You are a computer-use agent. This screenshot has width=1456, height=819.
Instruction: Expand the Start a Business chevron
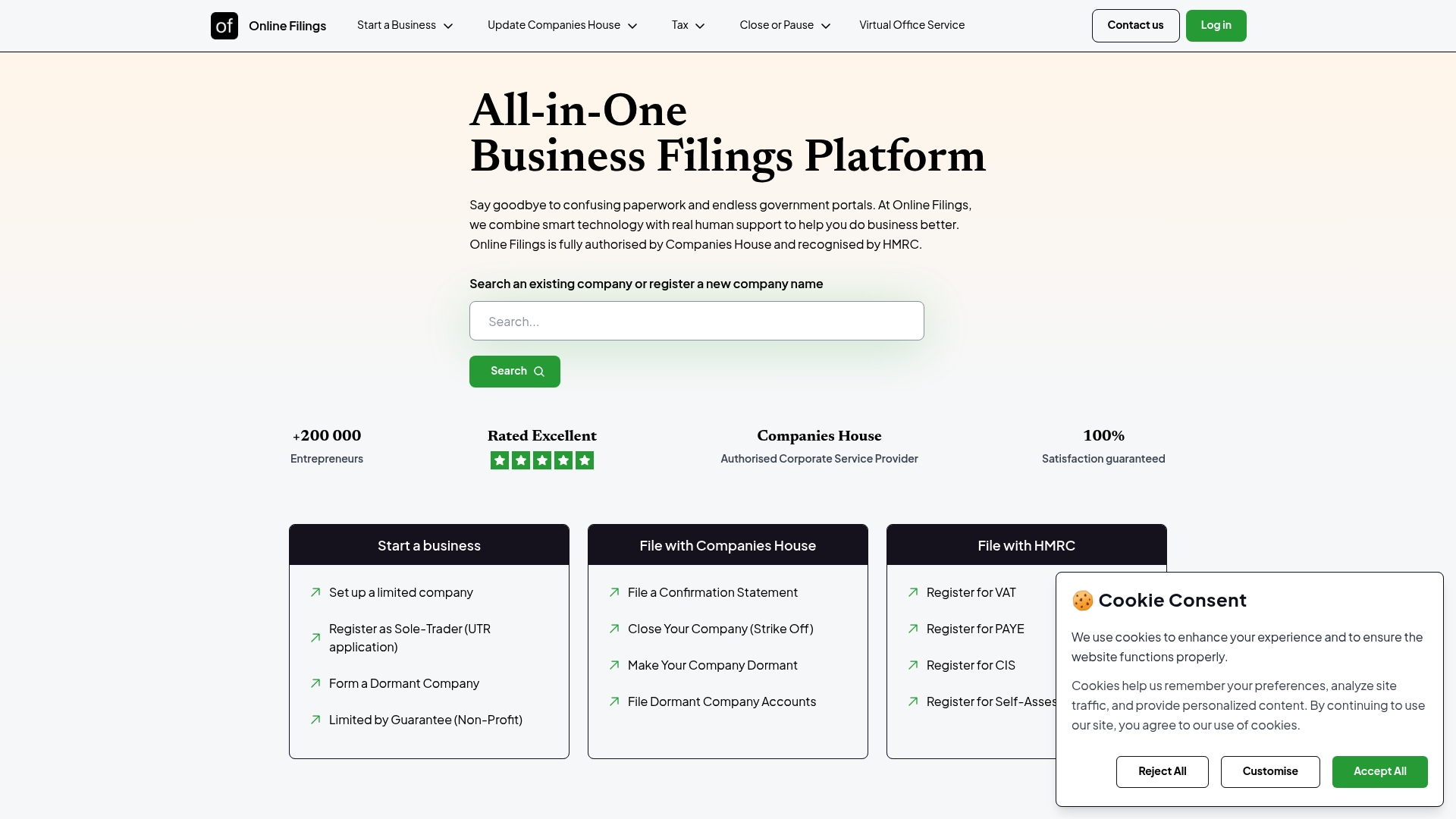pyautogui.click(x=448, y=26)
